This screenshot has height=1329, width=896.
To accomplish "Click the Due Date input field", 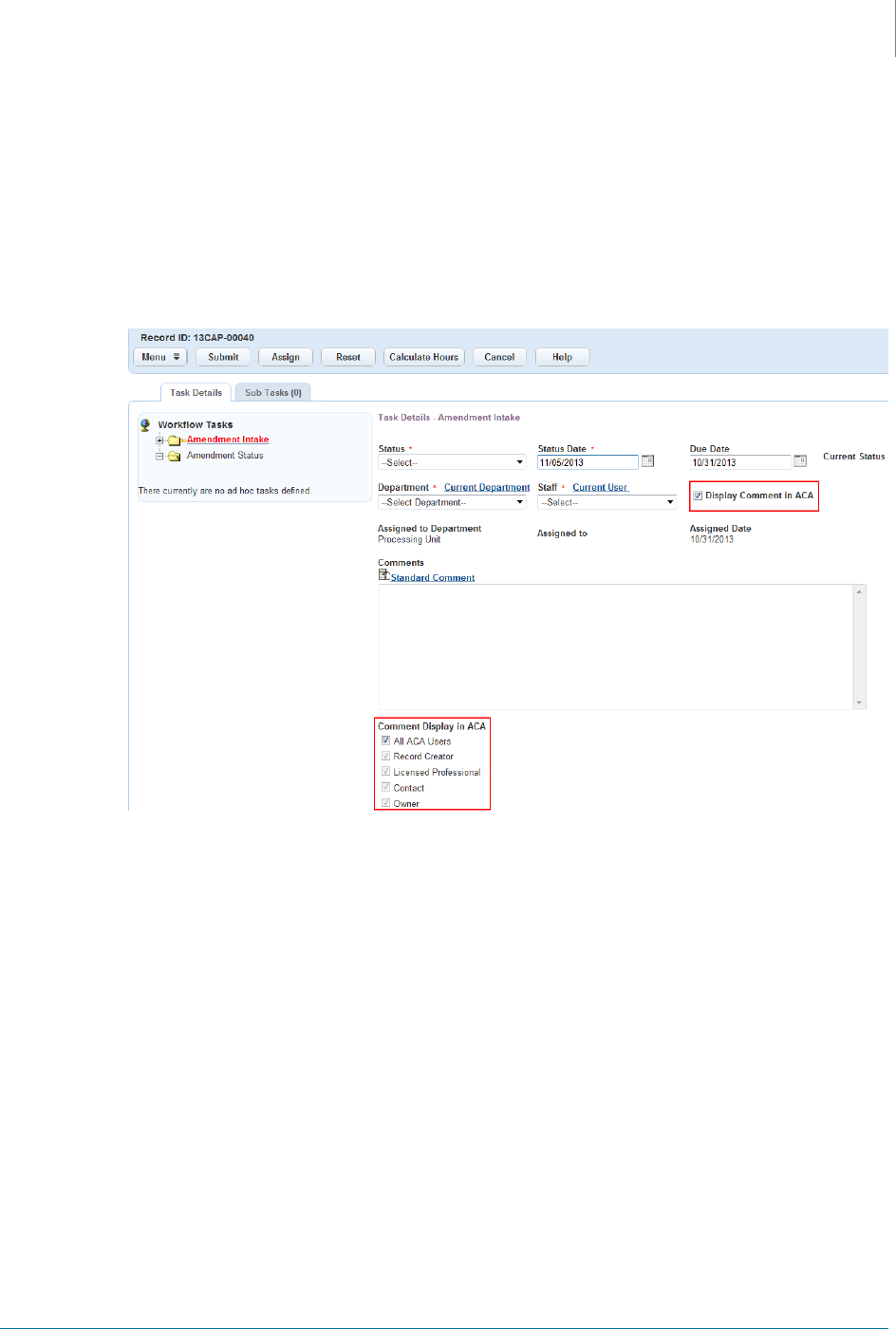I will pos(740,462).
